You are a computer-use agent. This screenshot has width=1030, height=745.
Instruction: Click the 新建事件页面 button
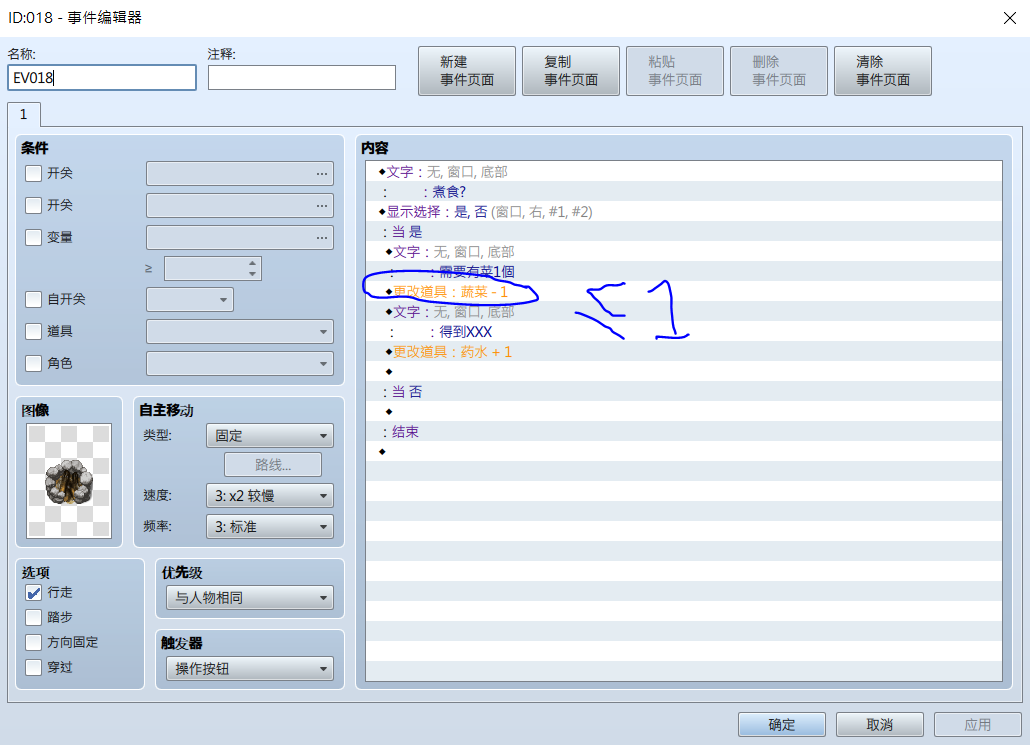[466, 71]
